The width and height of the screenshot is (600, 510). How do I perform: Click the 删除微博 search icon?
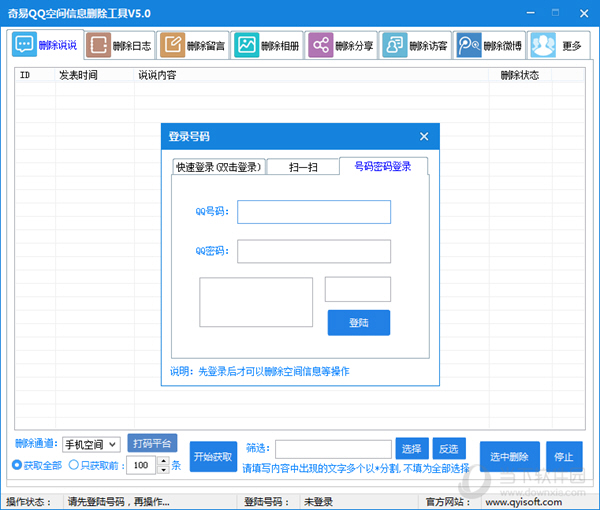469,45
